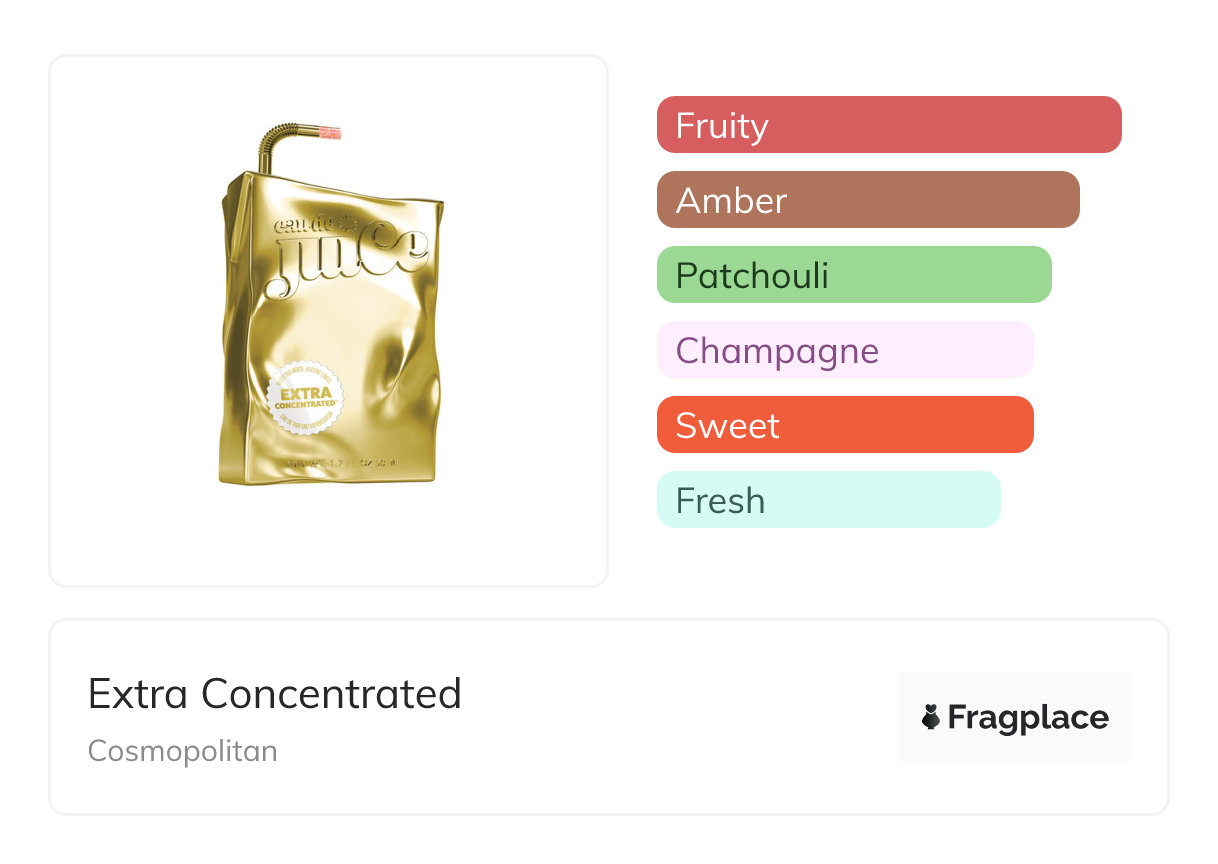Screen dimensions: 1218x864
Task: Select the brown Amber accord bar
Action: (867, 200)
